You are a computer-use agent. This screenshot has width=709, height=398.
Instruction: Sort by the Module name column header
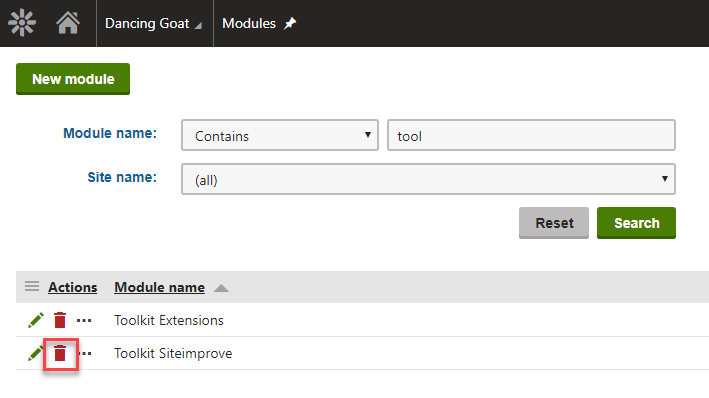click(x=159, y=287)
